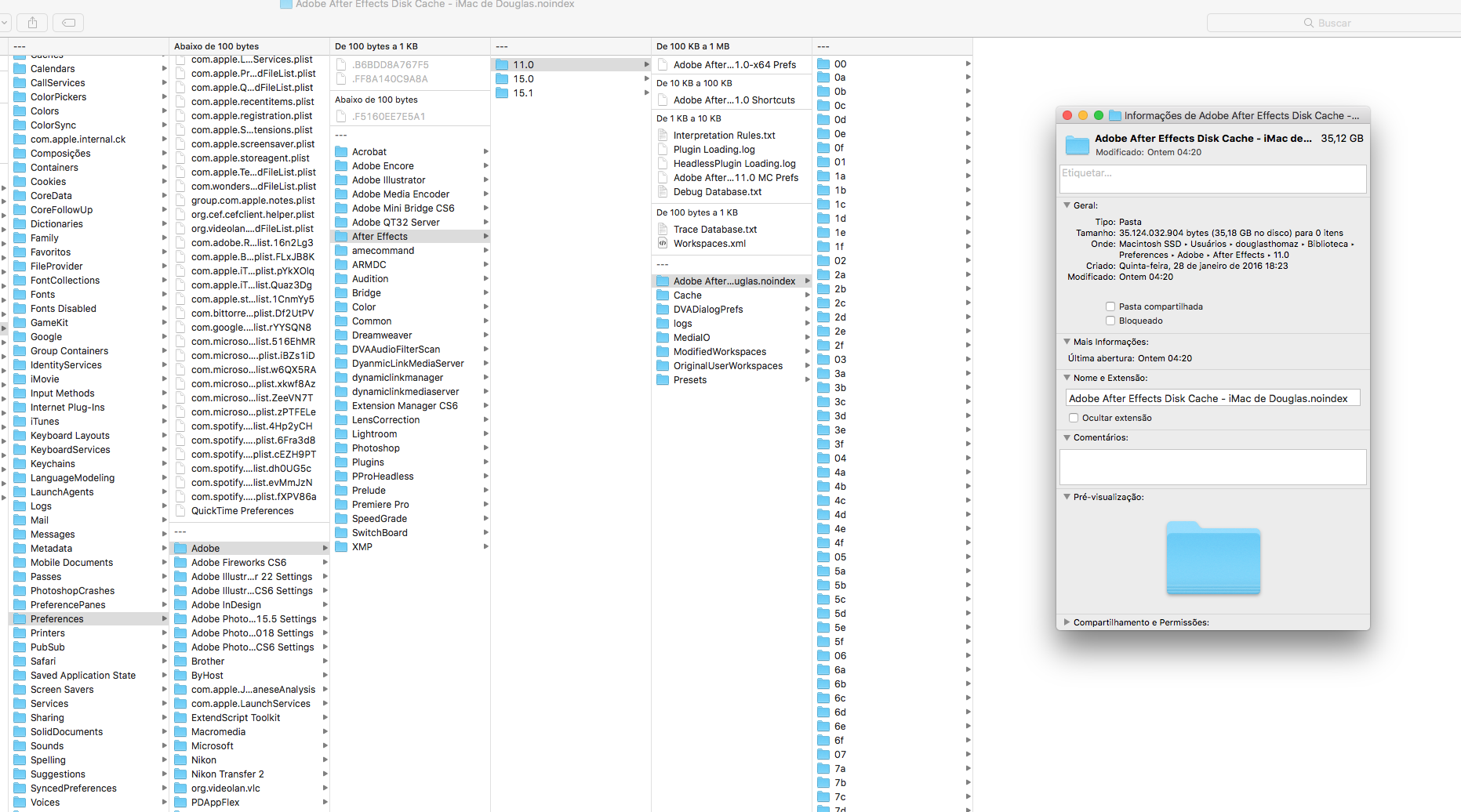Expand the logs folder arrow
The image size is (1461, 812).
click(808, 324)
